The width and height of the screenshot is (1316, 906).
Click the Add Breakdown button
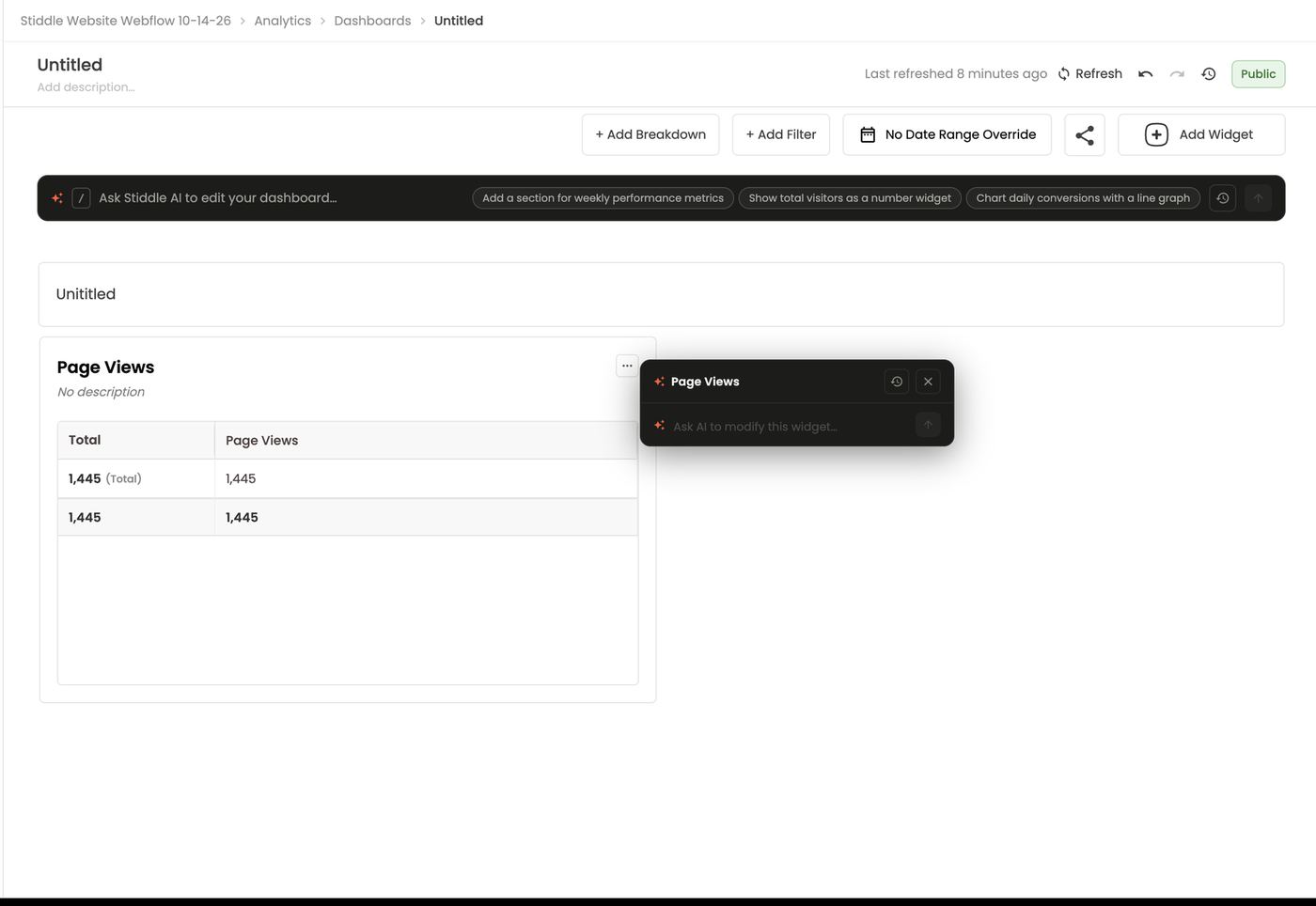click(650, 134)
